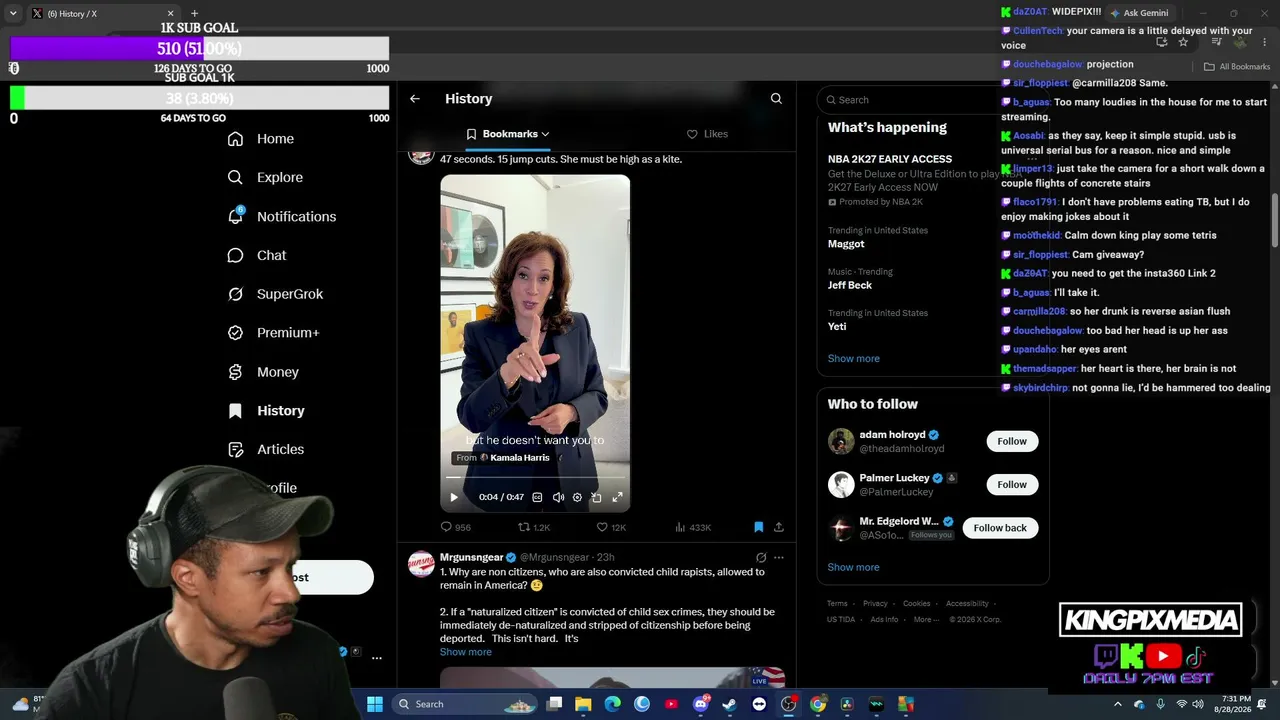Open Explore from the X sidebar
Screen dimensions: 1280x720
pos(265,177)
